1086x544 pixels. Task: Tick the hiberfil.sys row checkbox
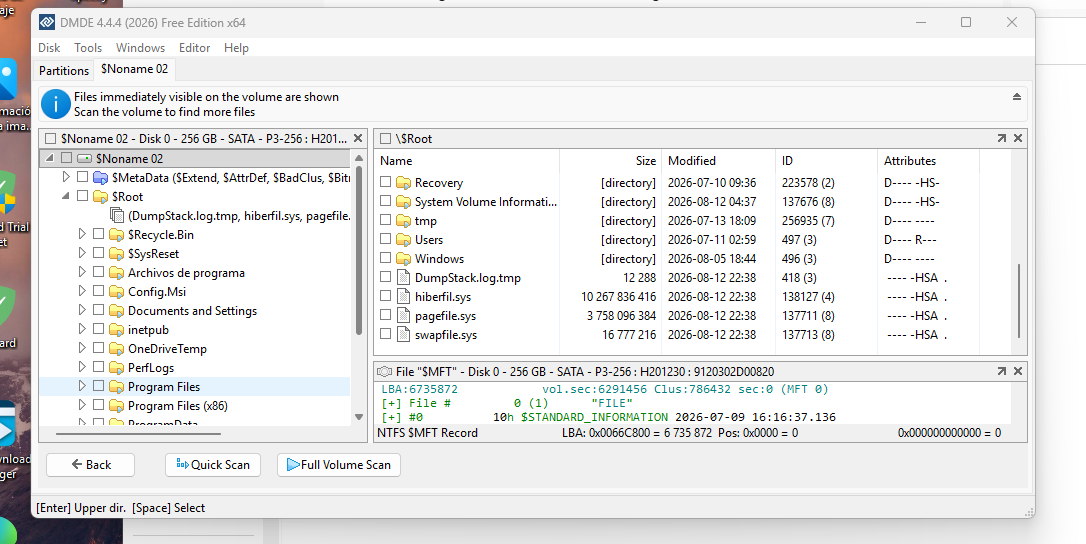[386, 297]
